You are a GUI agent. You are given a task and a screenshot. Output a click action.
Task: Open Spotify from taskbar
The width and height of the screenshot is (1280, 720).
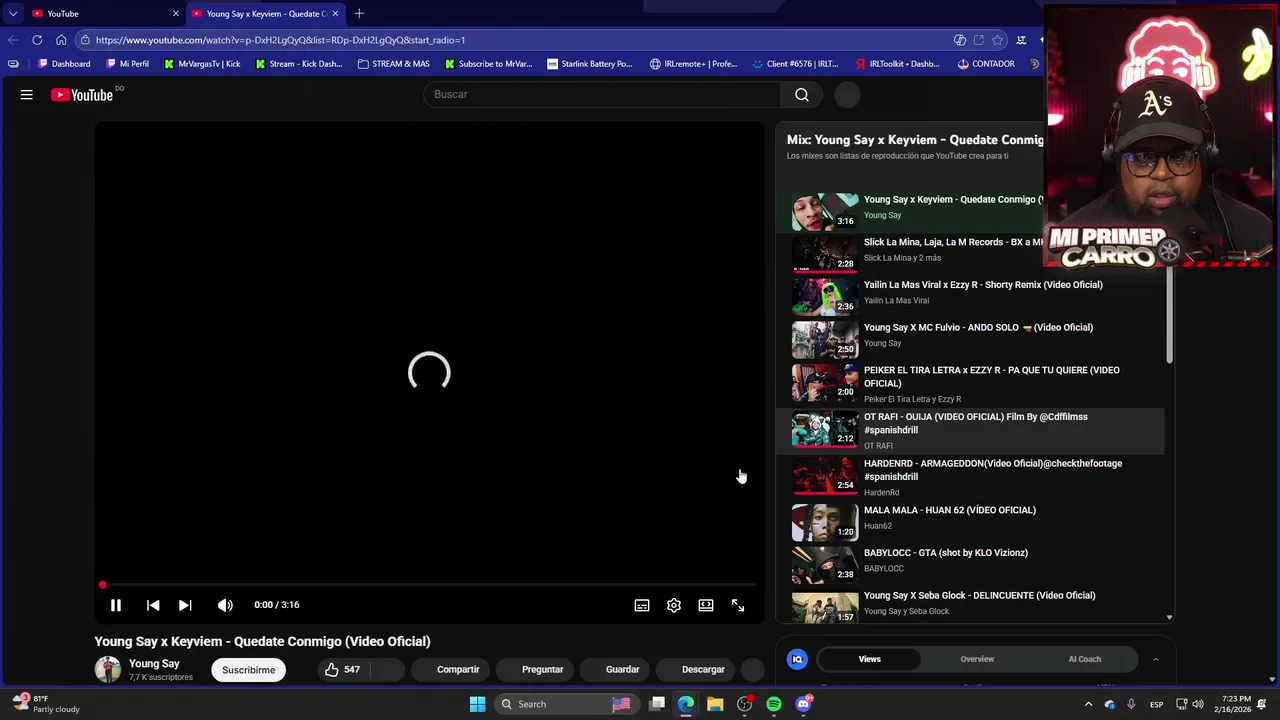coord(774,704)
